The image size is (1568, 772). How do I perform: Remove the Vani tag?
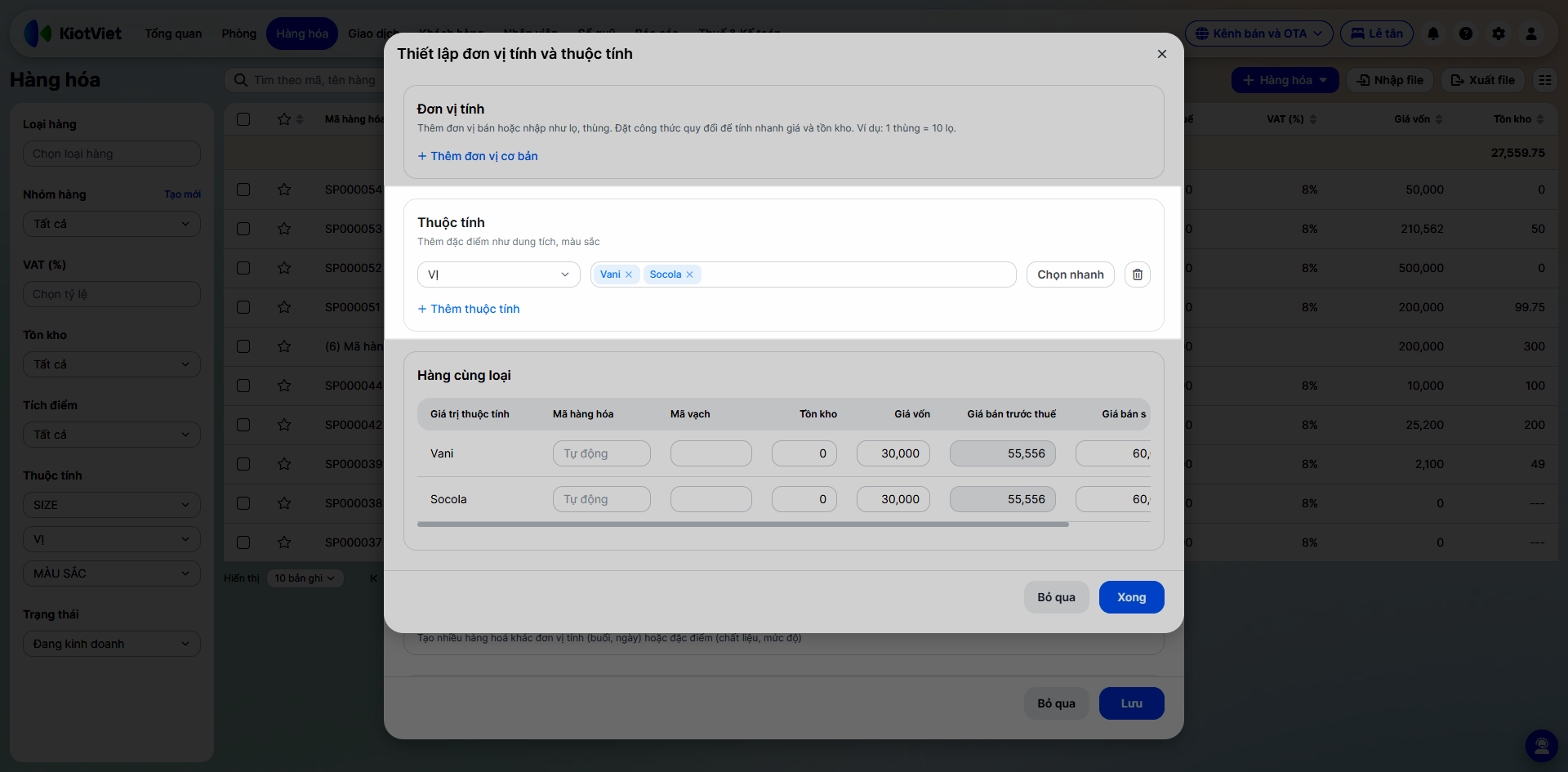point(629,274)
